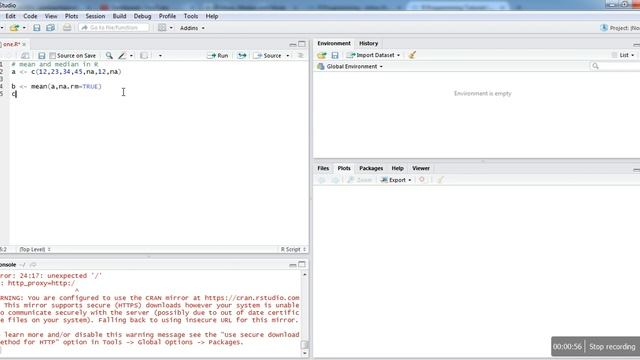The image size is (640, 360).
Task: Open the Export dropdown in Plots
Action: (396, 180)
